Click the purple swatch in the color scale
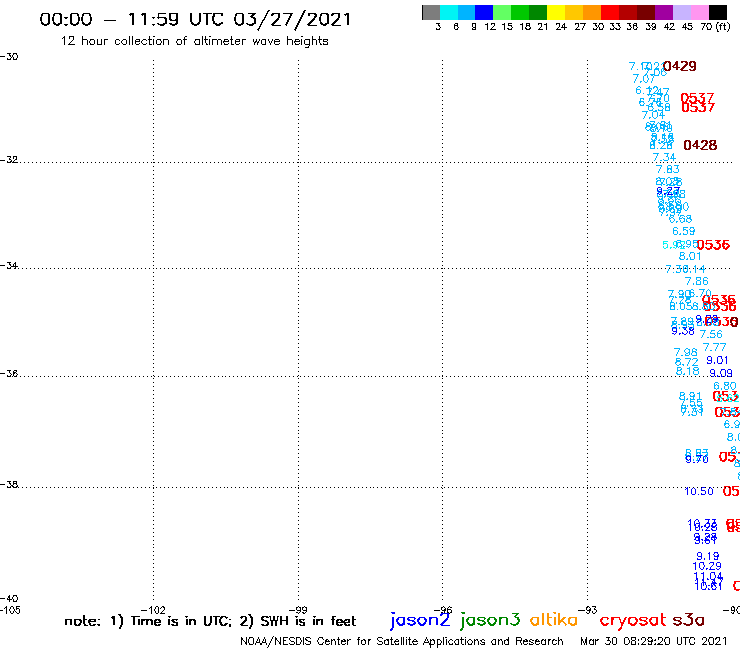This screenshot has width=740, height=650. coord(664,12)
